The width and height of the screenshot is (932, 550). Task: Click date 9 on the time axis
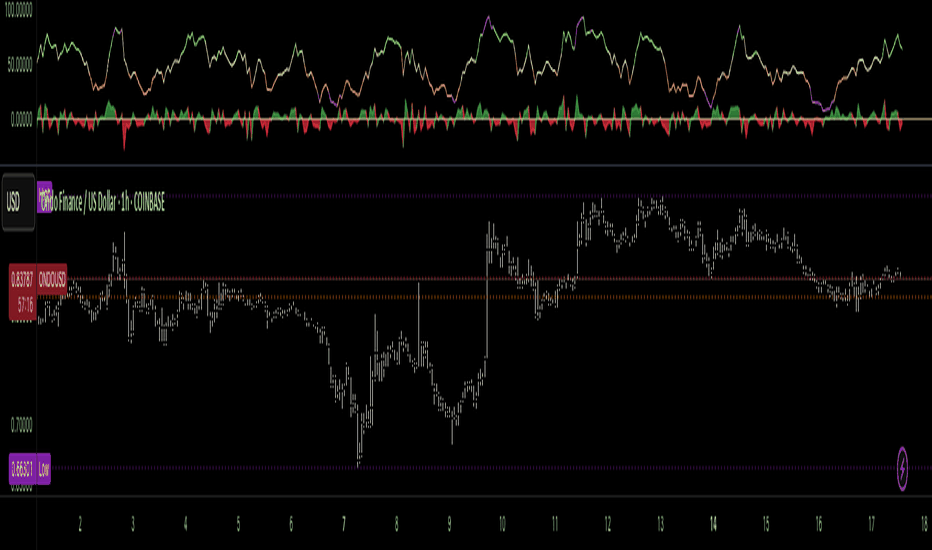[449, 524]
